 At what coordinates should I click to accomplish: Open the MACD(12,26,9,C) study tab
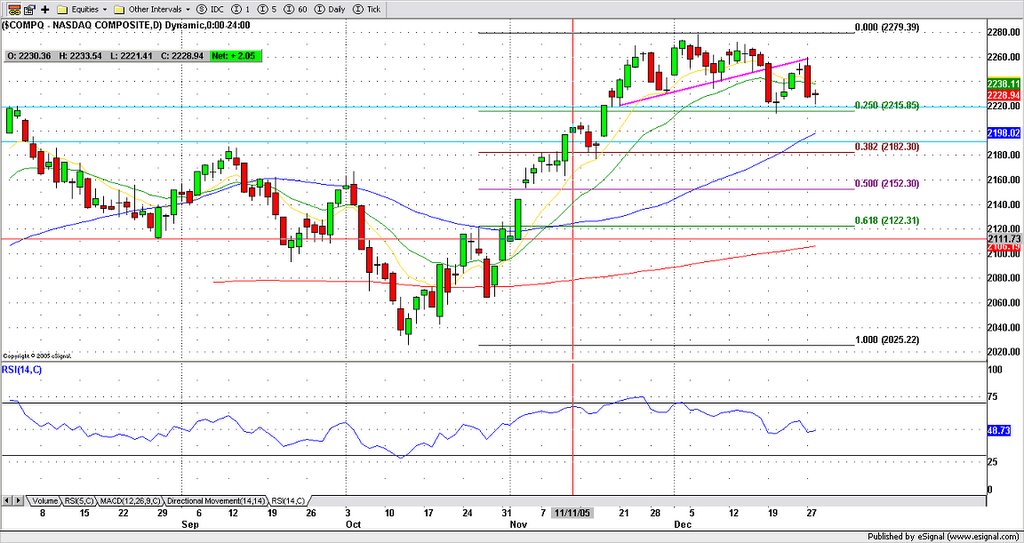tap(131, 501)
